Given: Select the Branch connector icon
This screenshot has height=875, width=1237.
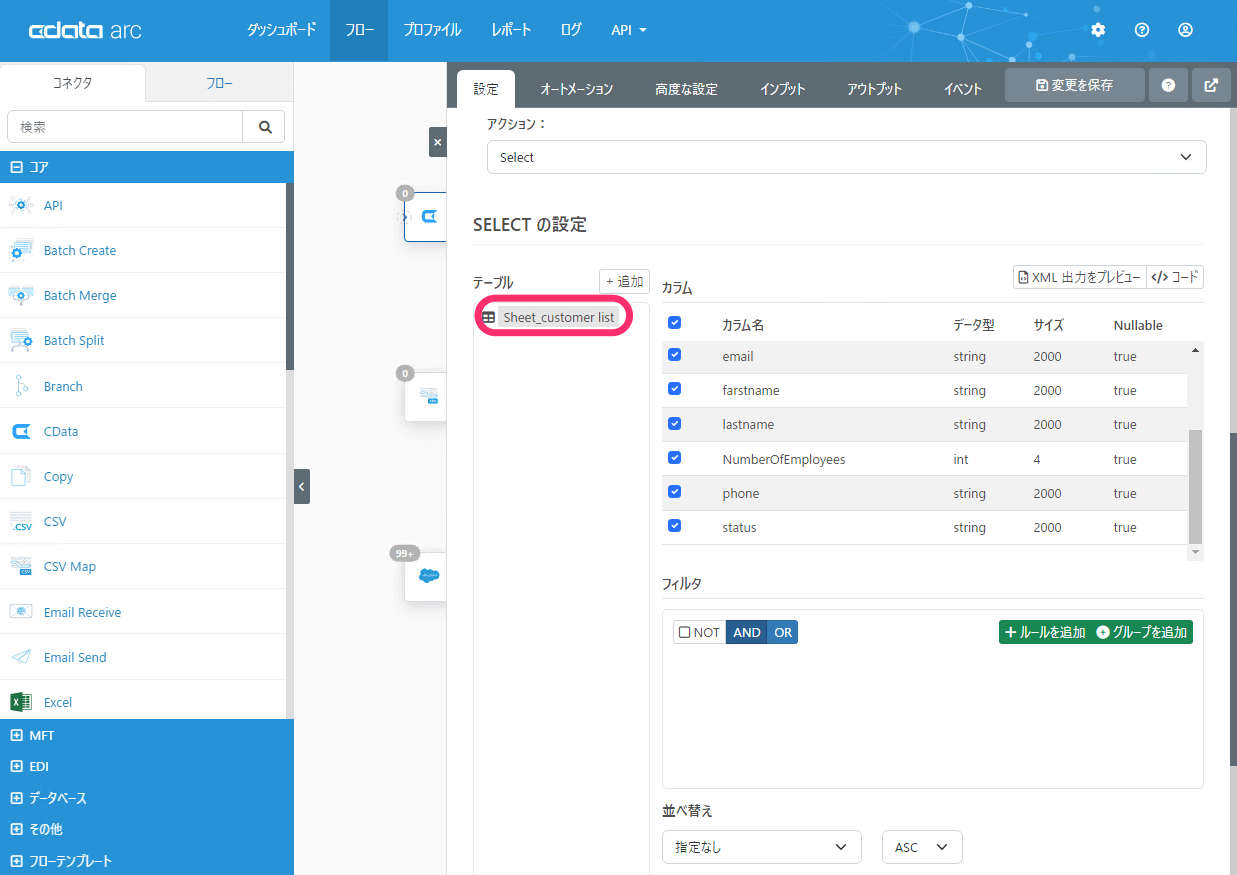Looking at the screenshot, I should point(21,386).
